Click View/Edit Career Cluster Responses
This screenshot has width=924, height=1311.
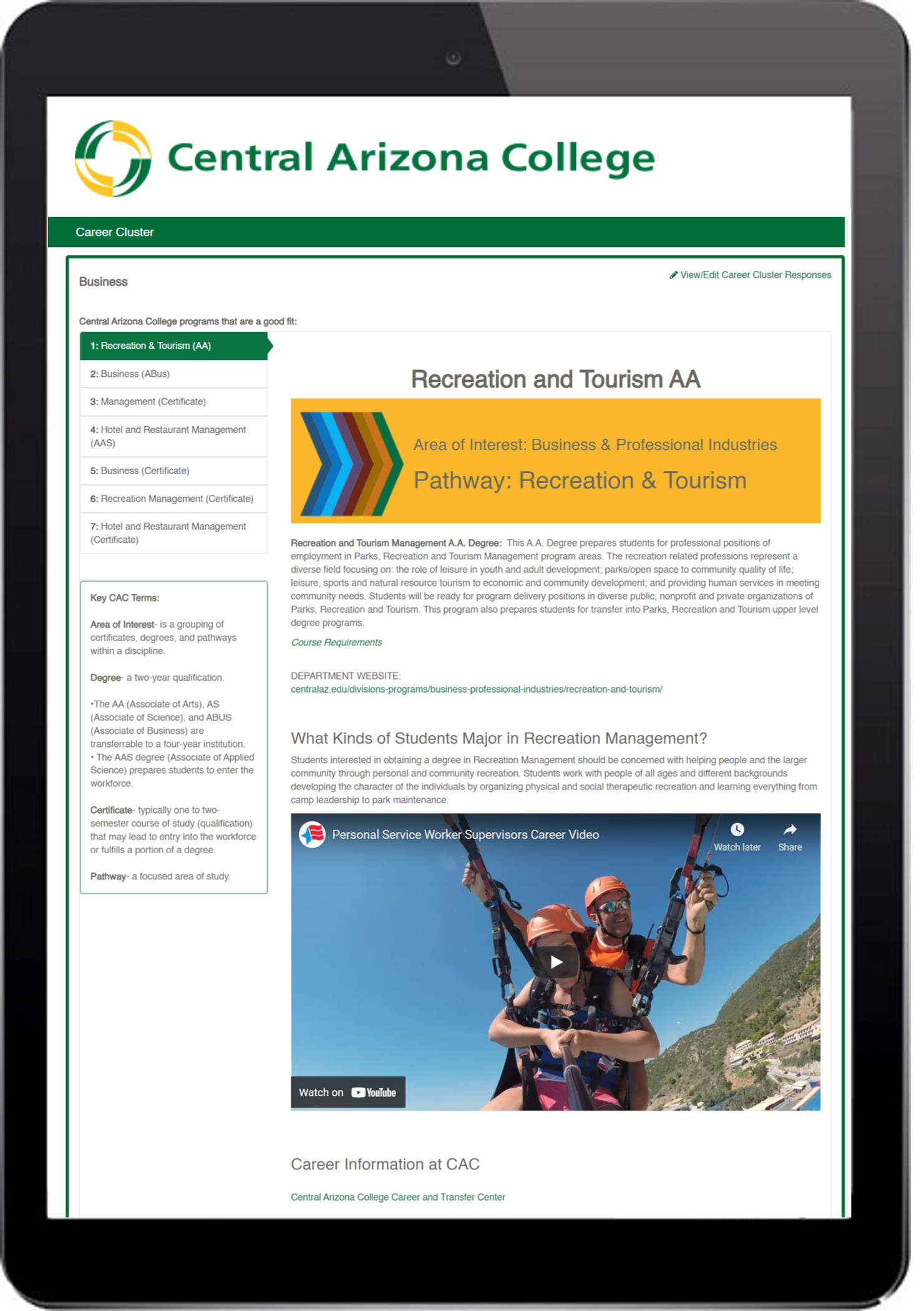tap(755, 275)
